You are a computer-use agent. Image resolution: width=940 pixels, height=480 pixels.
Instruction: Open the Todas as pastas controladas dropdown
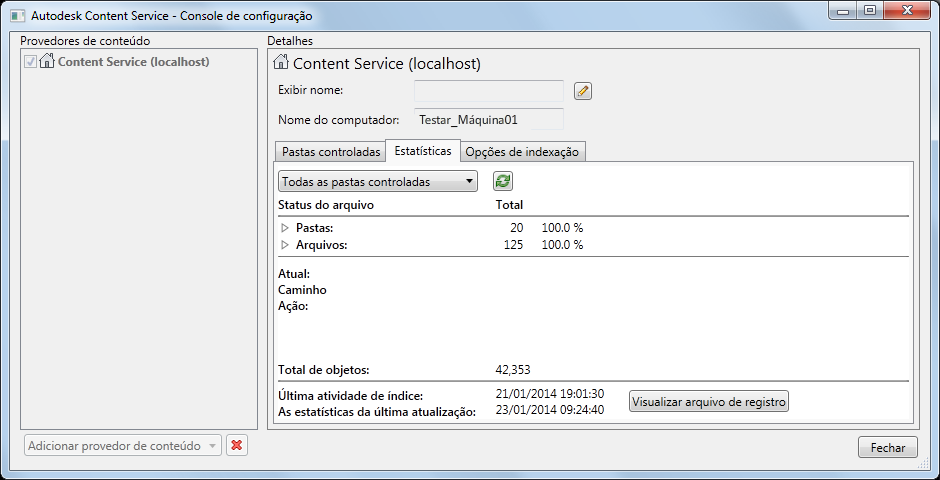coord(378,182)
